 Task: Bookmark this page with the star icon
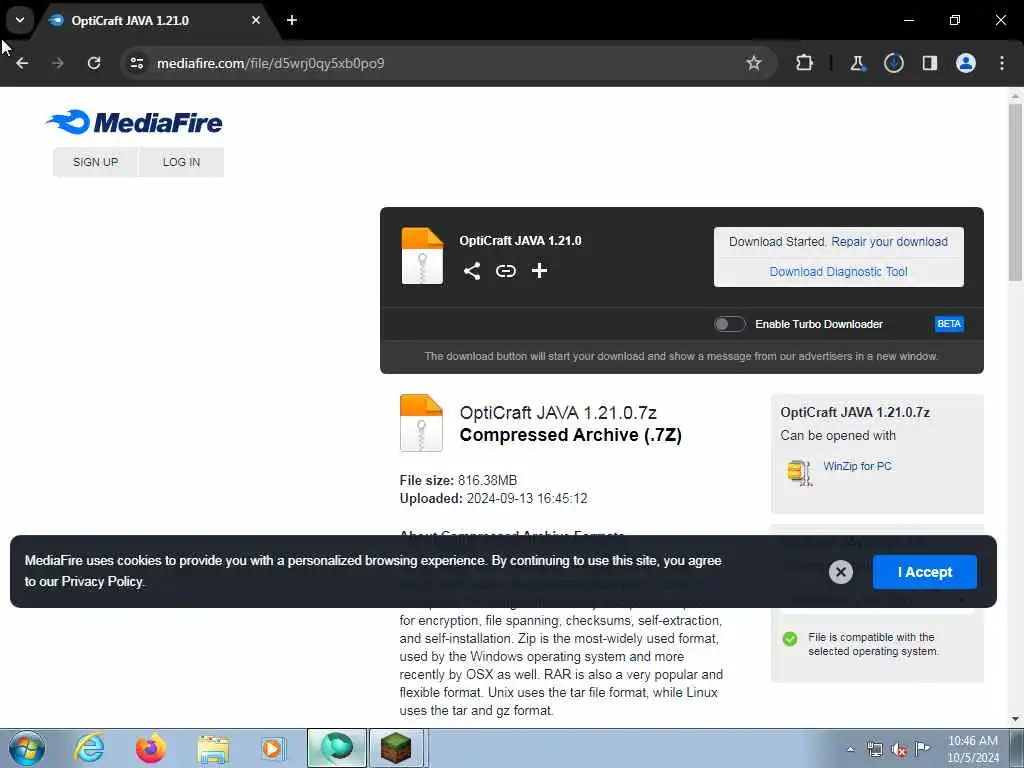[x=754, y=63]
